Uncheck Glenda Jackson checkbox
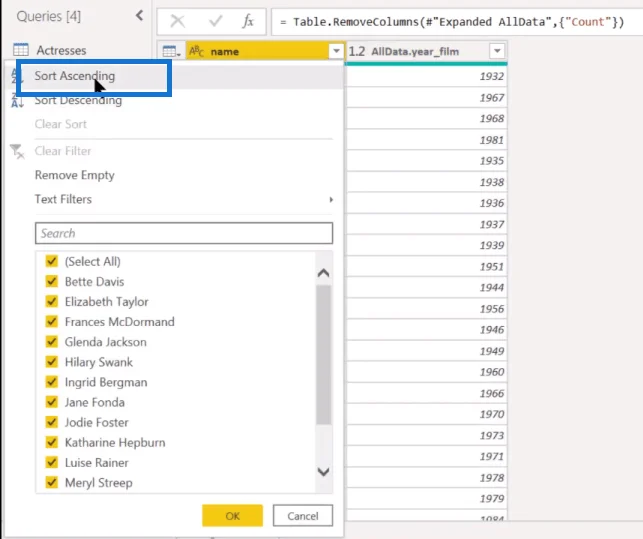 click(x=52, y=341)
